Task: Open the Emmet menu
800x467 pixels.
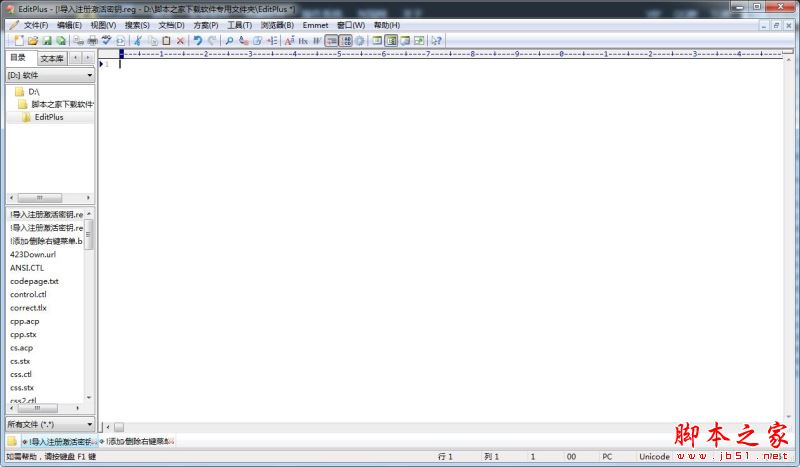Action: [x=315, y=25]
